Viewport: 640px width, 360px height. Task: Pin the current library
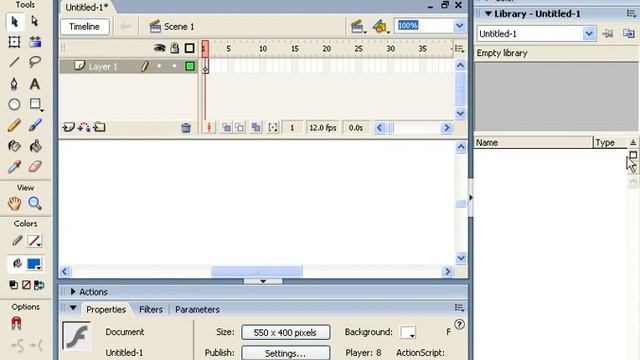[x=608, y=33]
